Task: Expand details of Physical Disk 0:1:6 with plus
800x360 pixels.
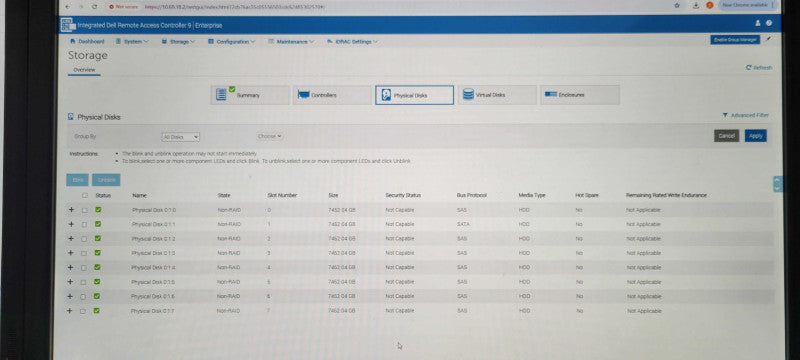Action: pos(69,296)
